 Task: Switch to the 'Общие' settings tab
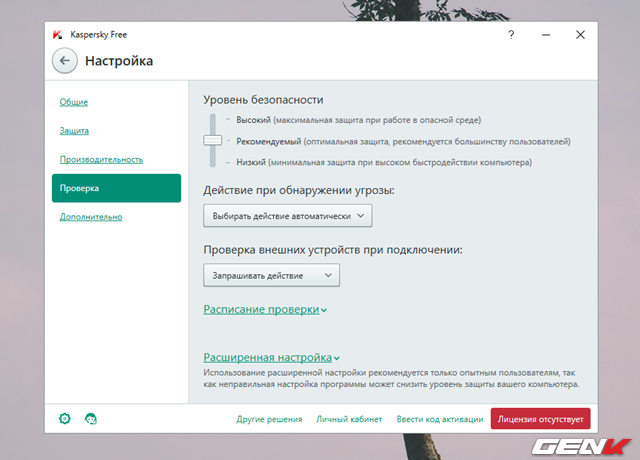coord(73,102)
